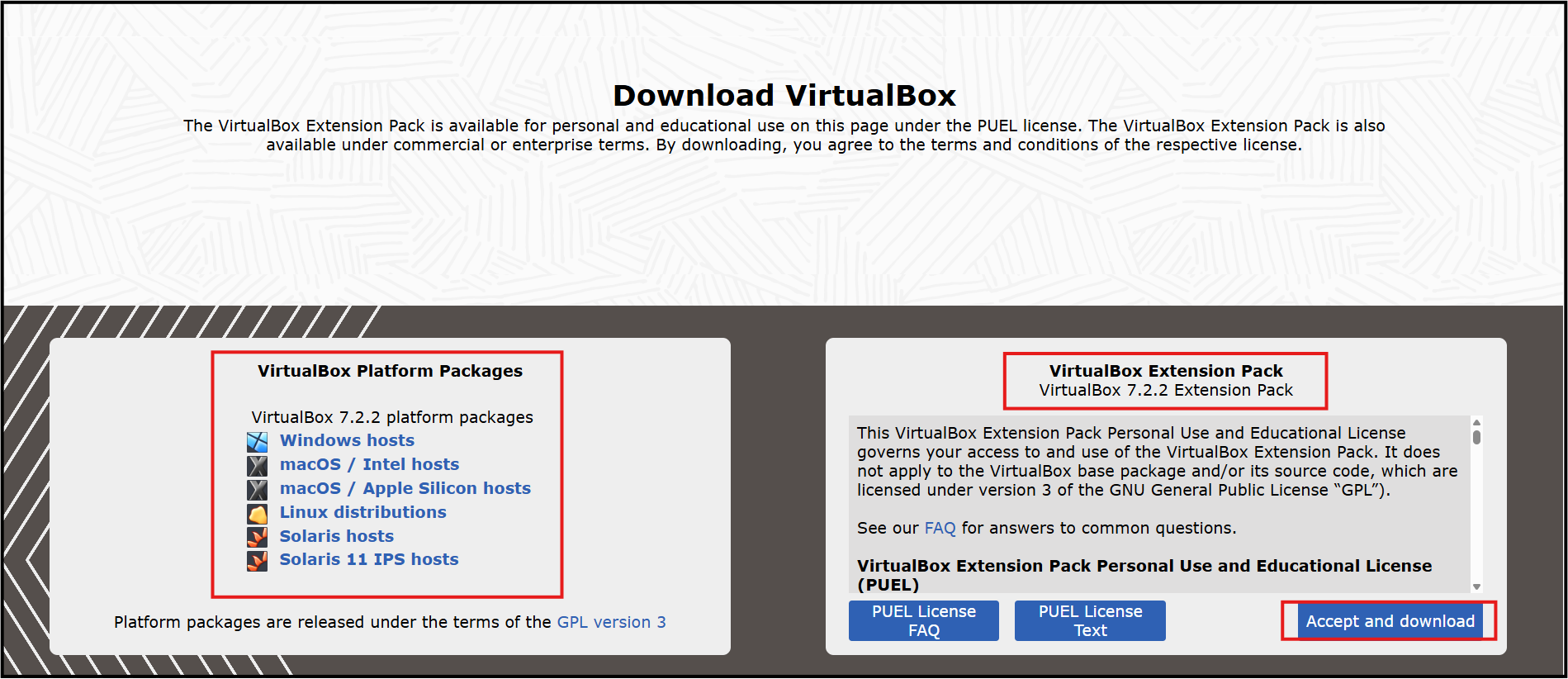Click the Solaris 11 IPS hosts icon

pos(257,561)
